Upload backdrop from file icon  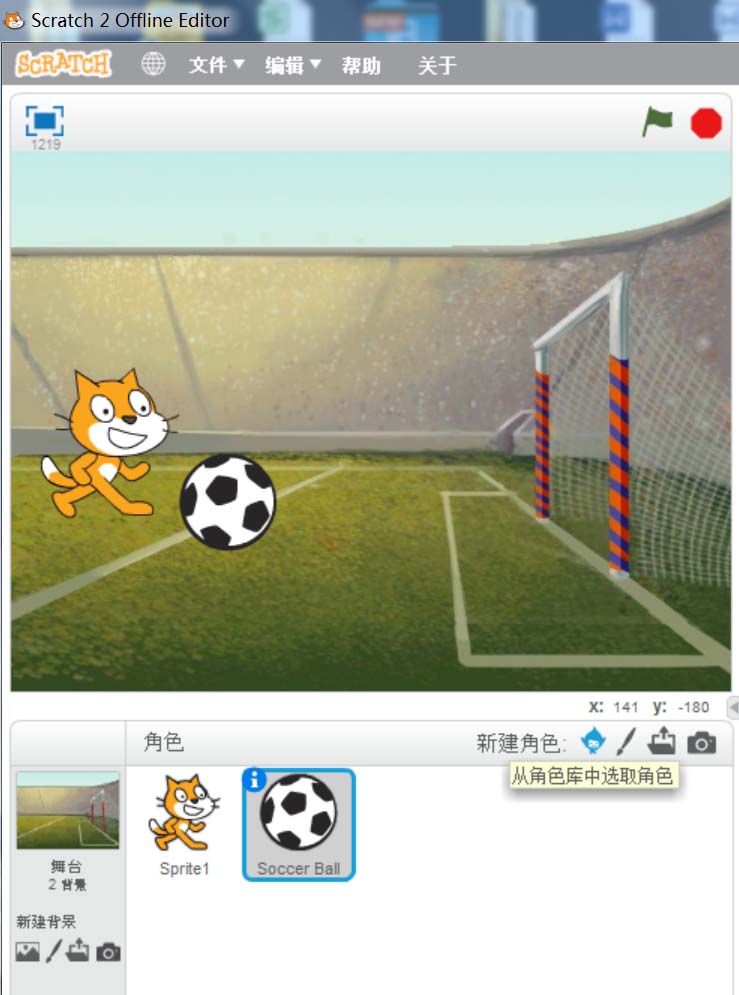[77, 950]
